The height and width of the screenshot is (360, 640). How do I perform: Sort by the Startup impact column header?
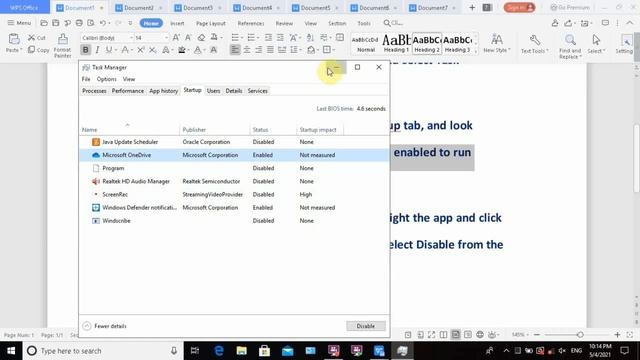[320, 129]
